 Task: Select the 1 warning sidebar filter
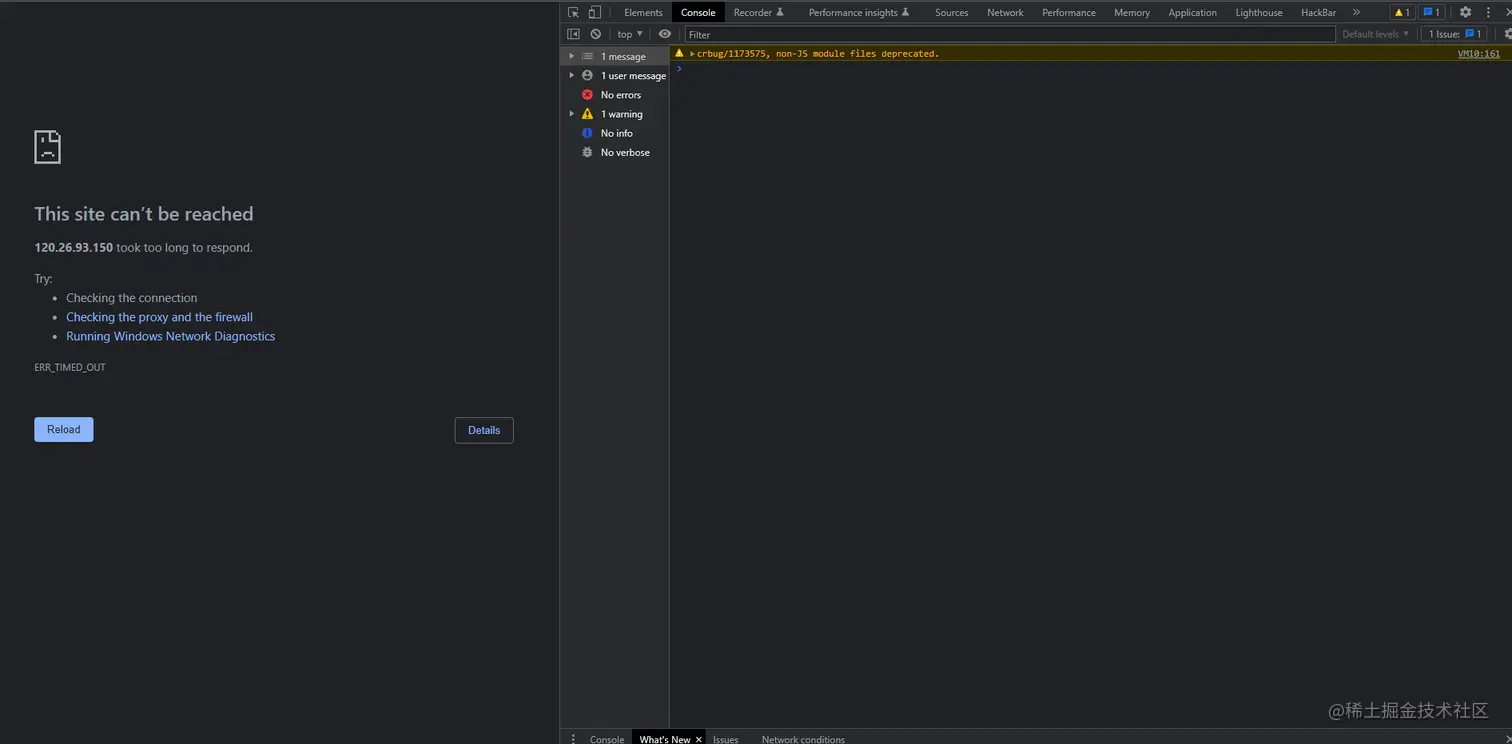[x=615, y=113]
